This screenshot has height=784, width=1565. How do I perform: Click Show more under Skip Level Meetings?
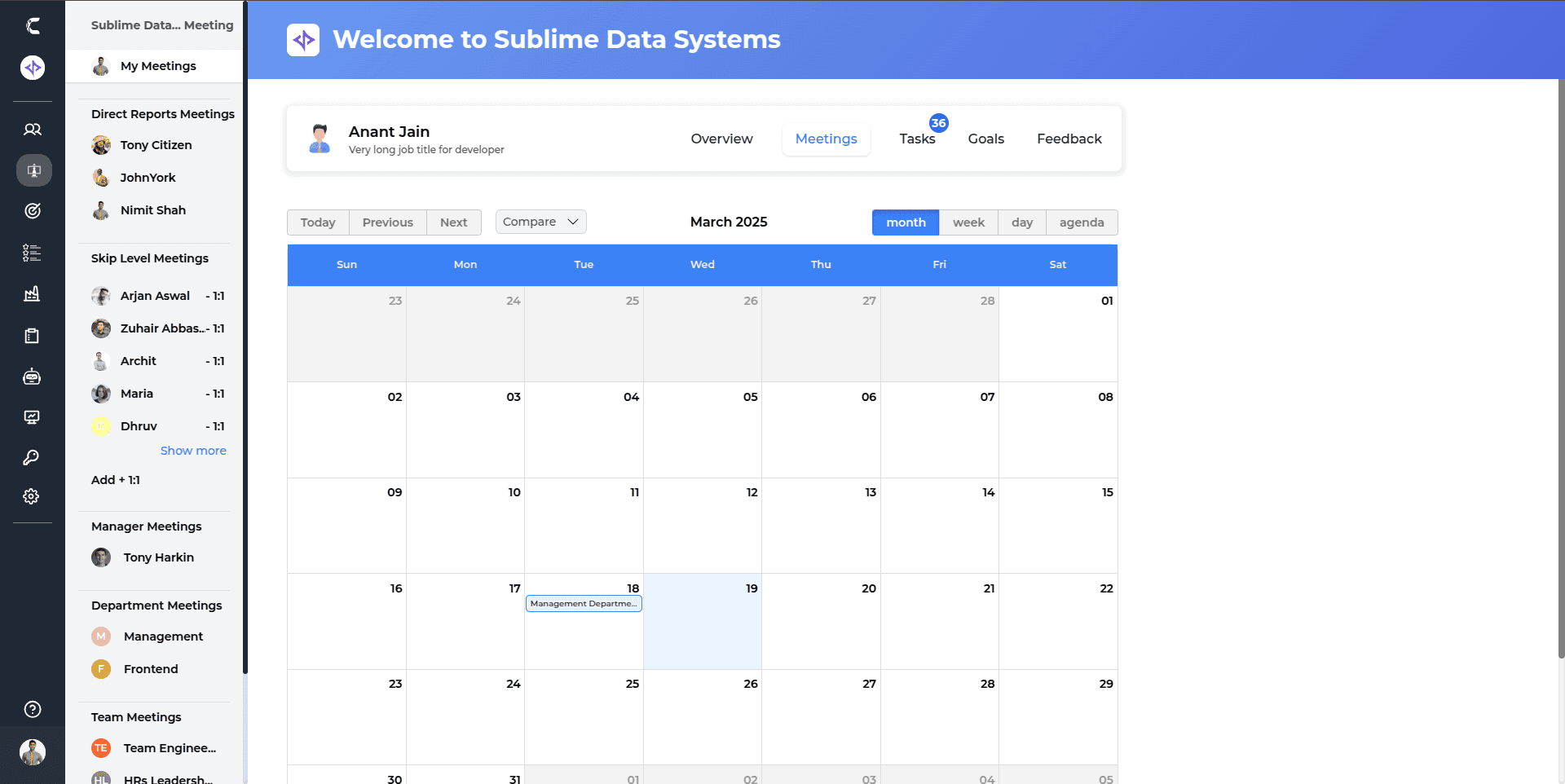[193, 451]
